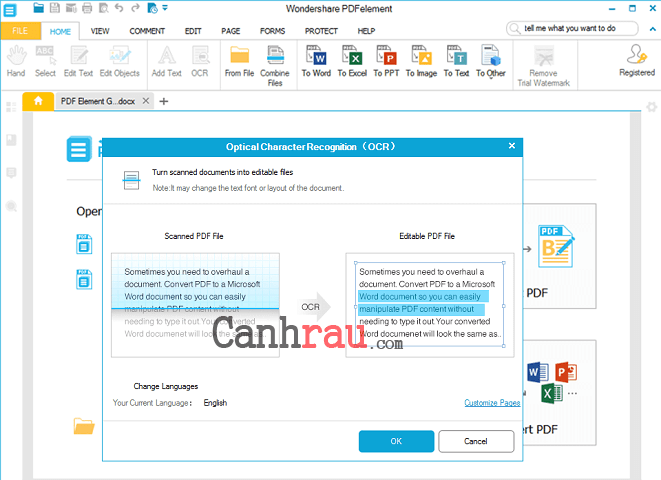Redo the last action
The height and width of the screenshot is (480, 661).
[x=135, y=8]
